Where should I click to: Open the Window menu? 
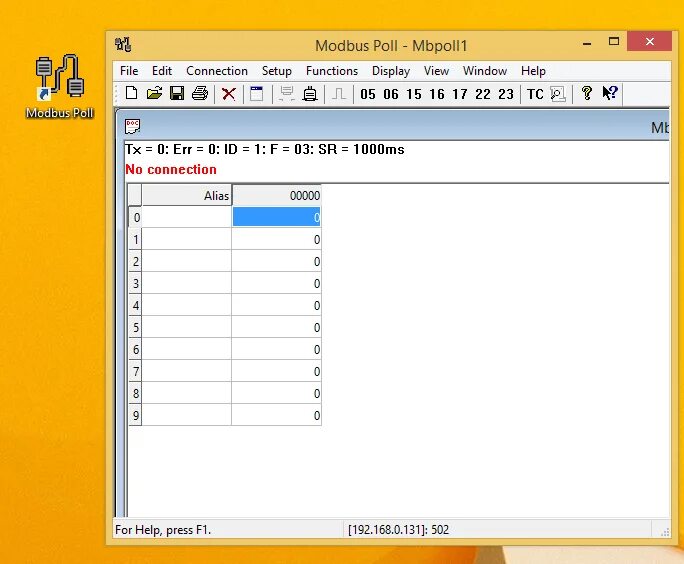pos(485,71)
